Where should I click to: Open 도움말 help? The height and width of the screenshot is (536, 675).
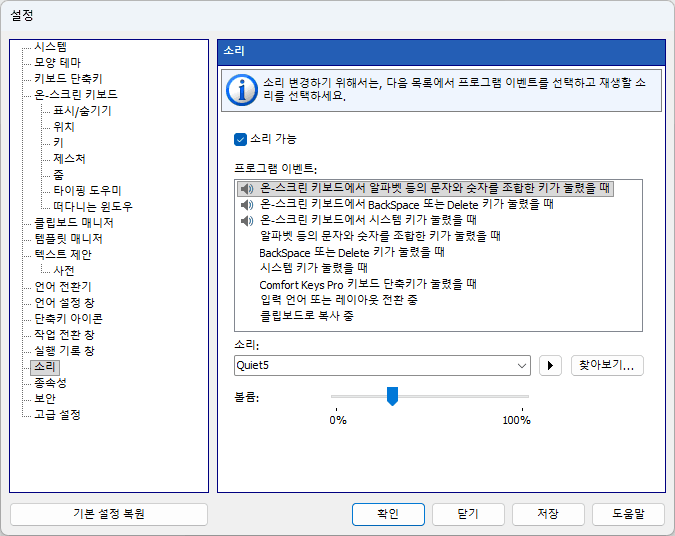click(628, 514)
